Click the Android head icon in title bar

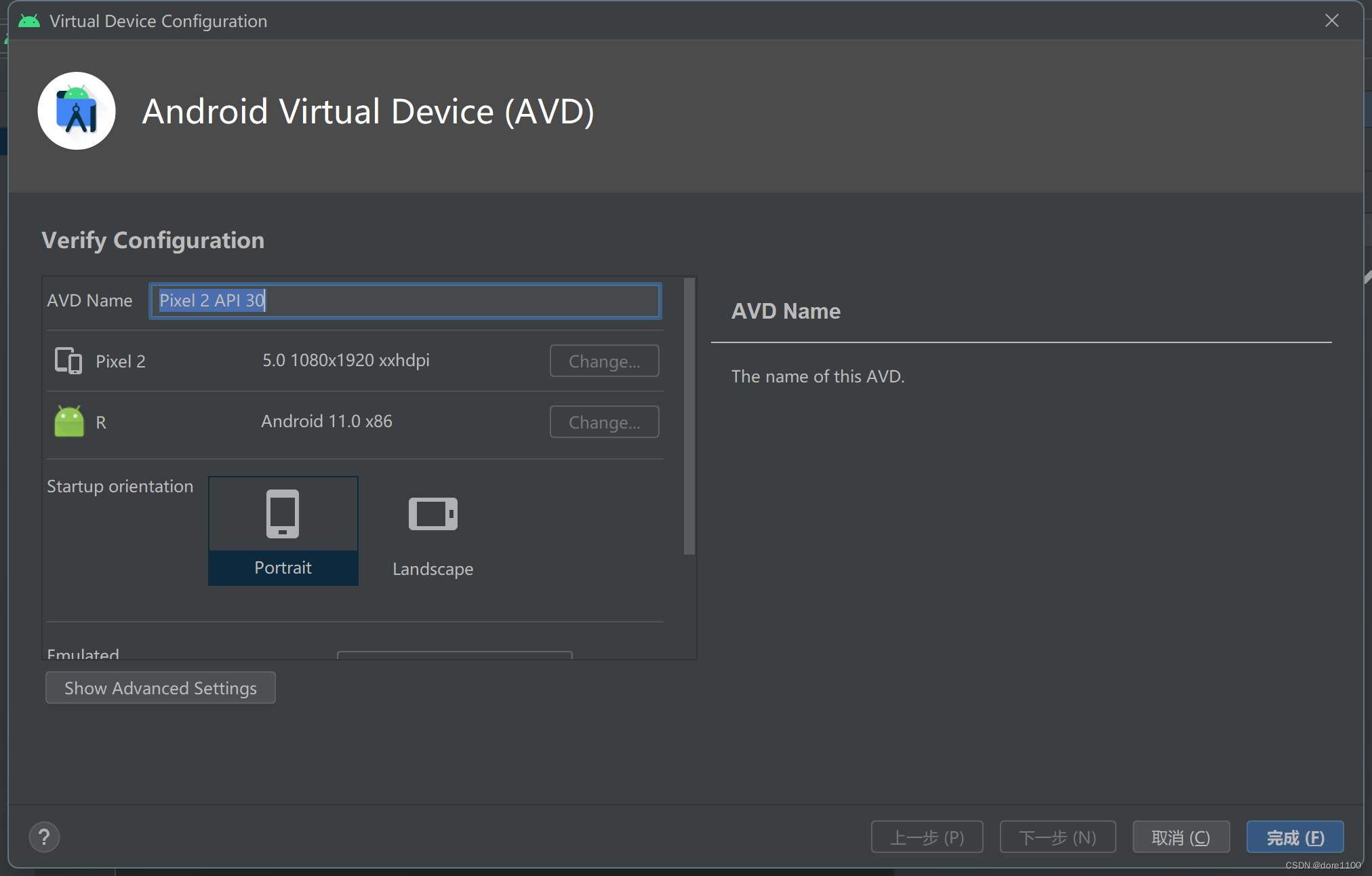(29, 21)
